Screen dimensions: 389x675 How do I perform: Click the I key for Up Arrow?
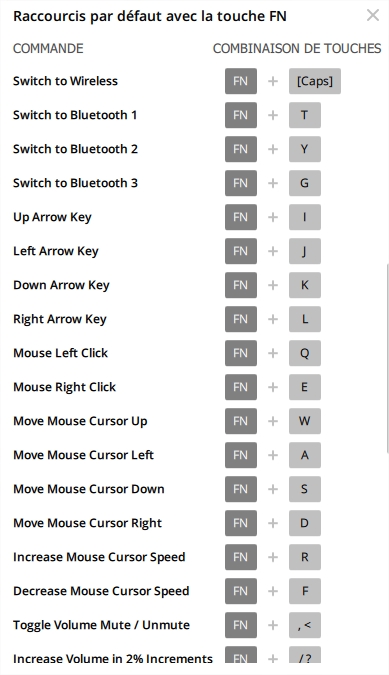(x=305, y=217)
